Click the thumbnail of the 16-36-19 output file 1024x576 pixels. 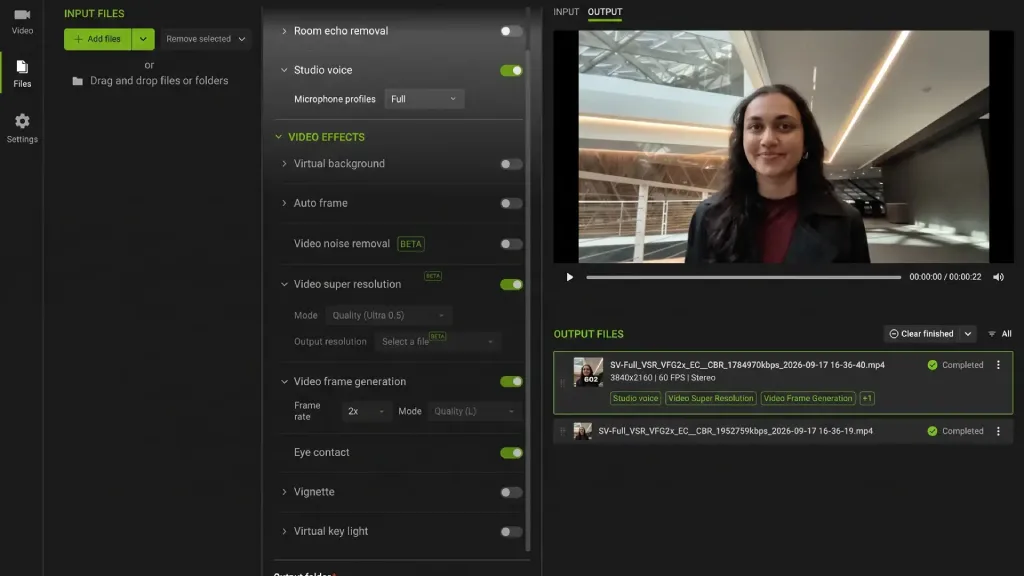pyautogui.click(x=583, y=431)
